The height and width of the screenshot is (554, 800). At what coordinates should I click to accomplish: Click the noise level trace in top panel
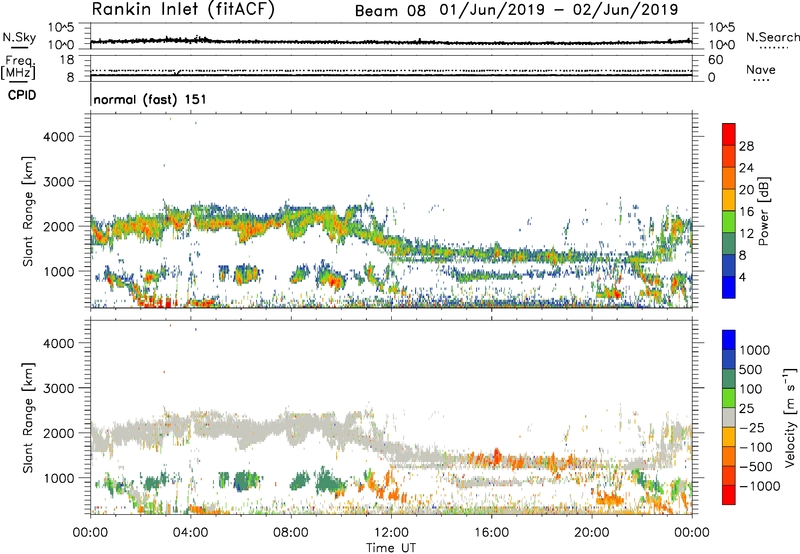click(x=391, y=42)
